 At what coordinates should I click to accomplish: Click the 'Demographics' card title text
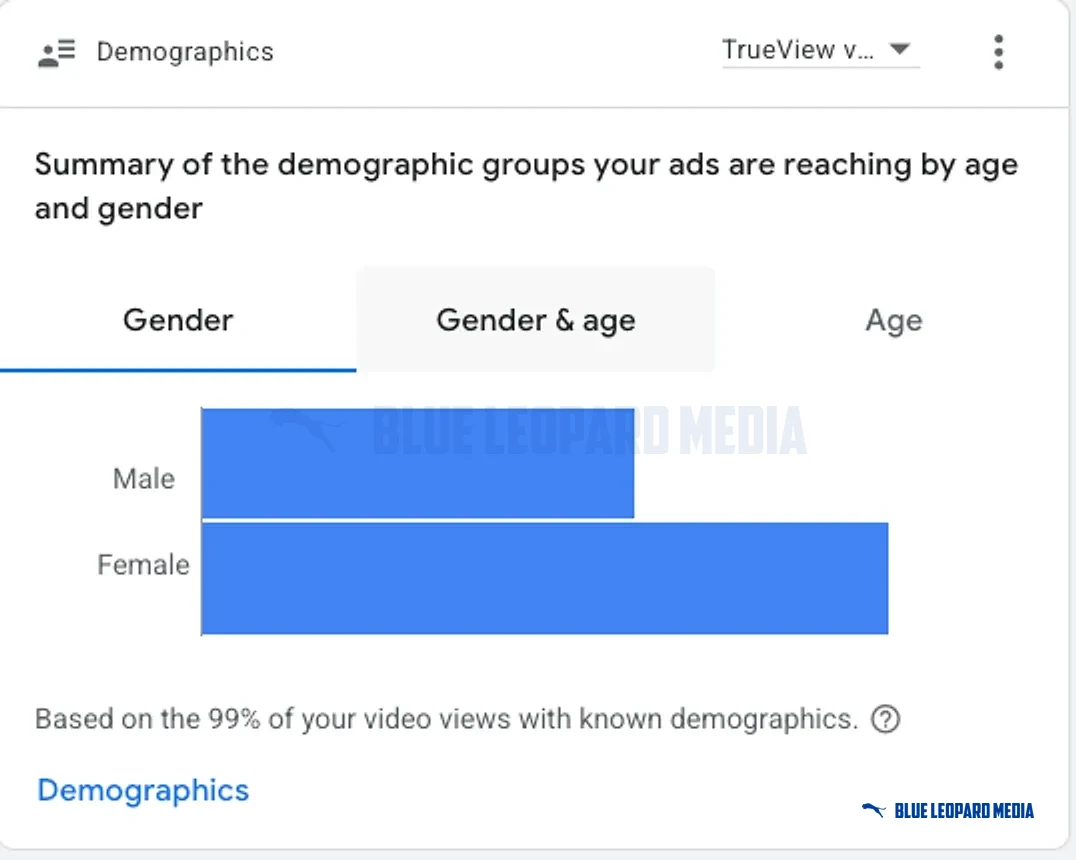pyautogui.click(x=185, y=52)
